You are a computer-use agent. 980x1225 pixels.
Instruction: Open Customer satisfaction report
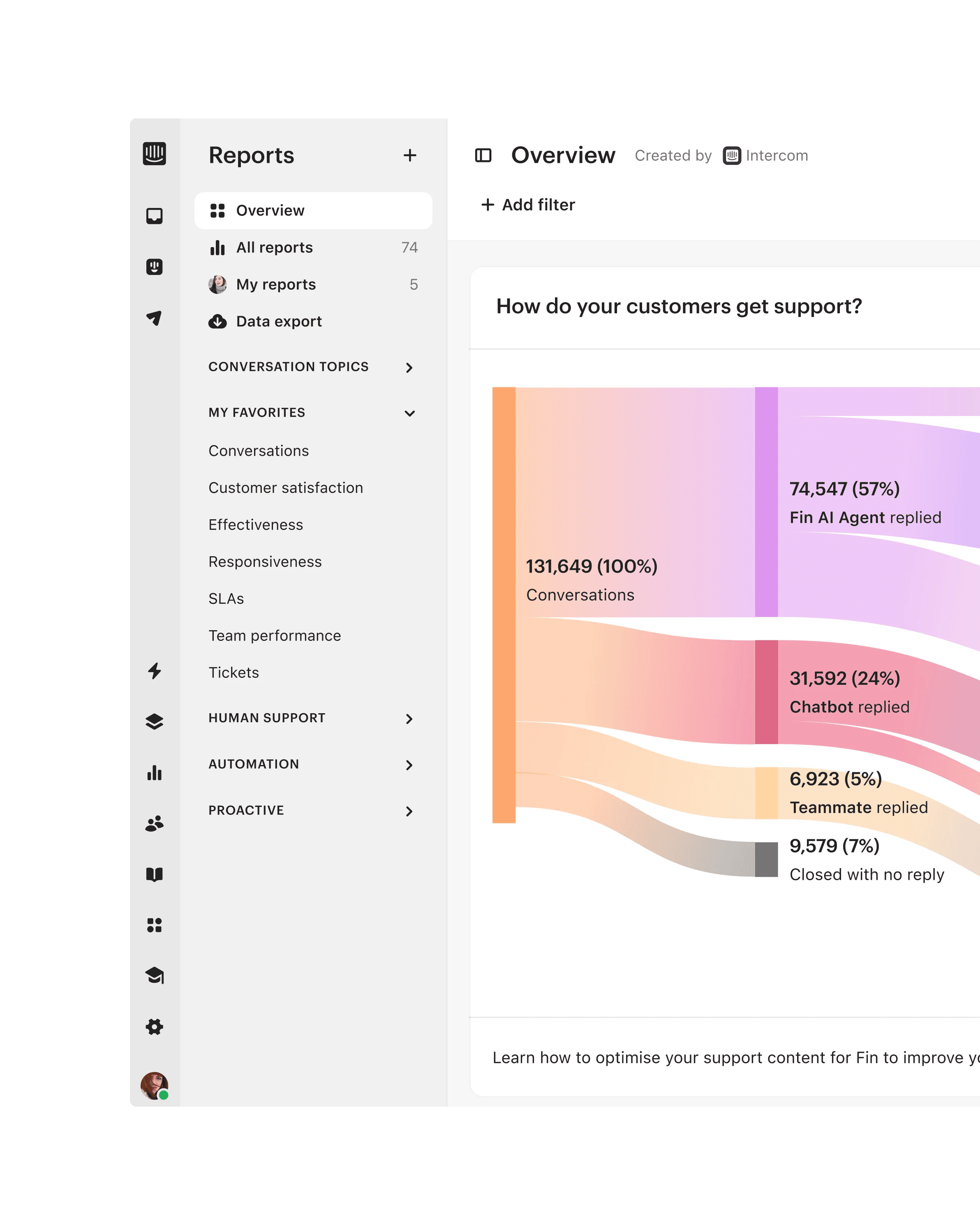(286, 488)
